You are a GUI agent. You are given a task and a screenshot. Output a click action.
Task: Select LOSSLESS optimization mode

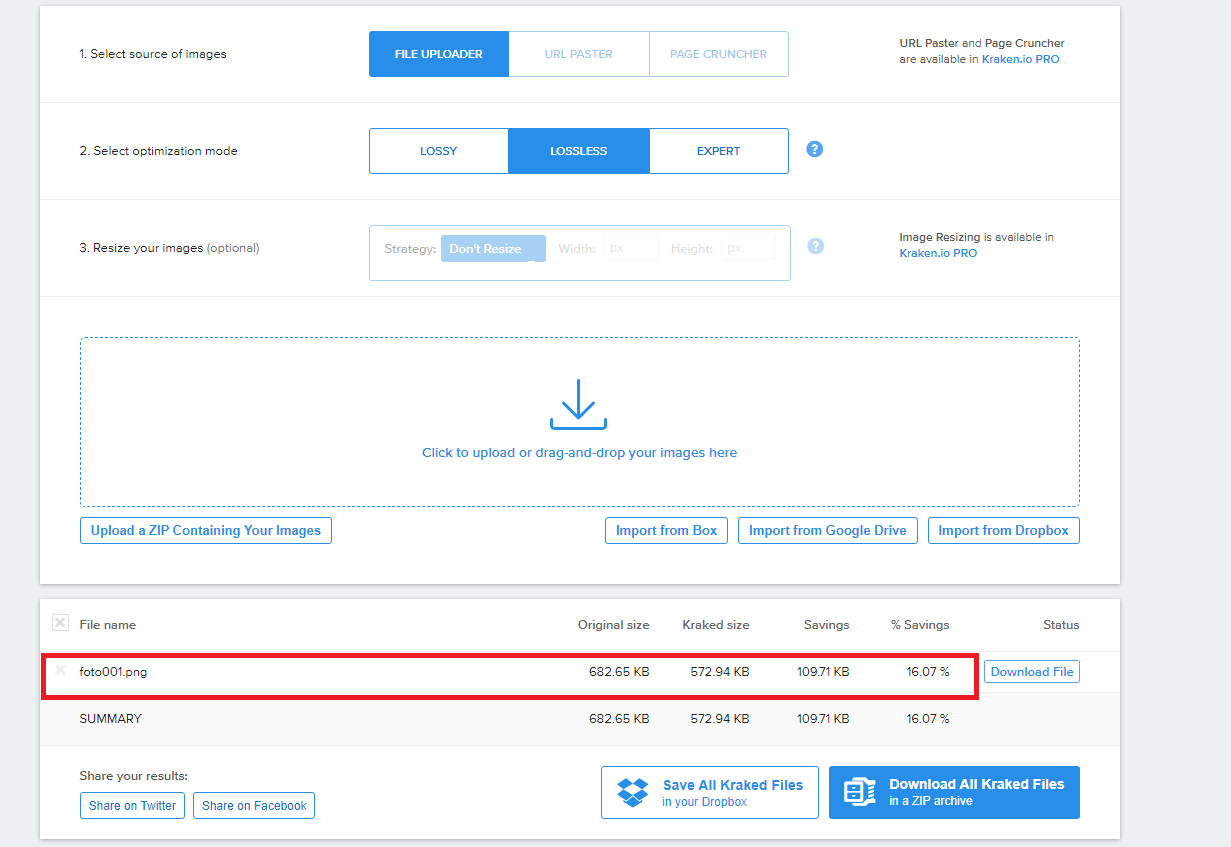[578, 151]
